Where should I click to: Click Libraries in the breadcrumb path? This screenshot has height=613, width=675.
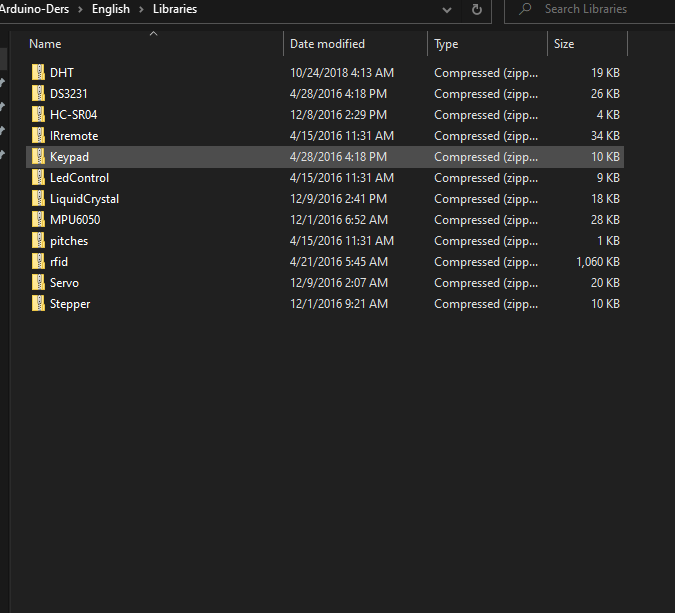click(175, 9)
